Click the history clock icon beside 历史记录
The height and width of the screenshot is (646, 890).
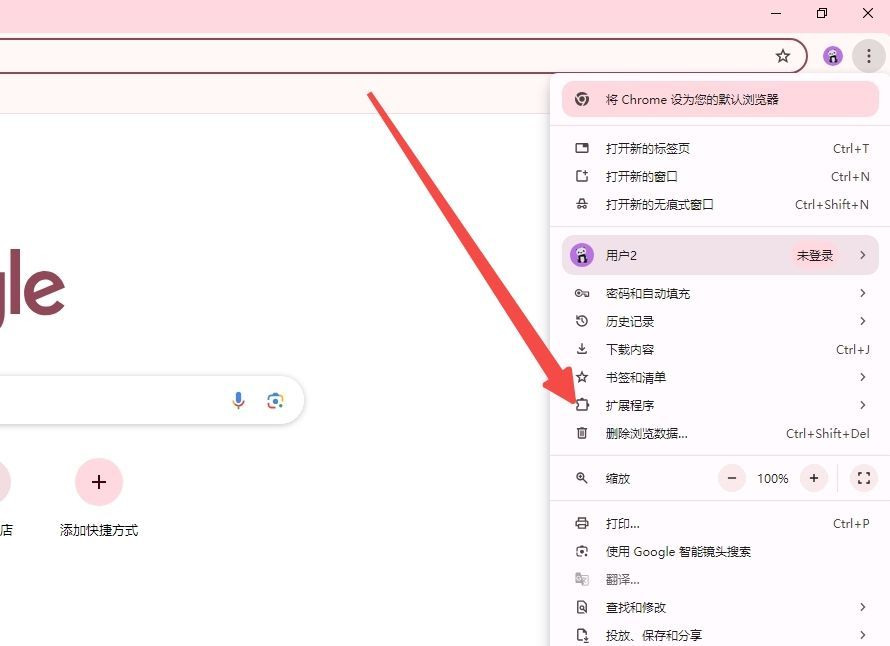[x=582, y=321]
